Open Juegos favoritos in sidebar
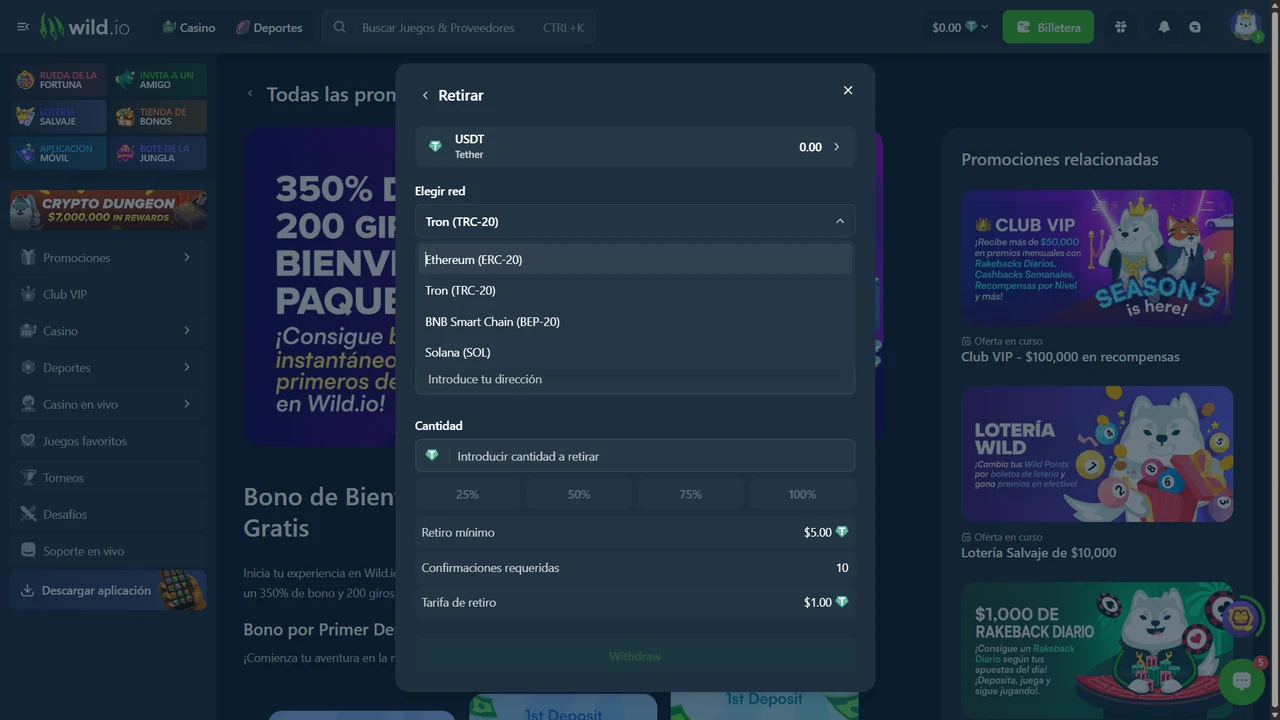This screenshot has height=720, width=1280. click(x=109, y=441)
